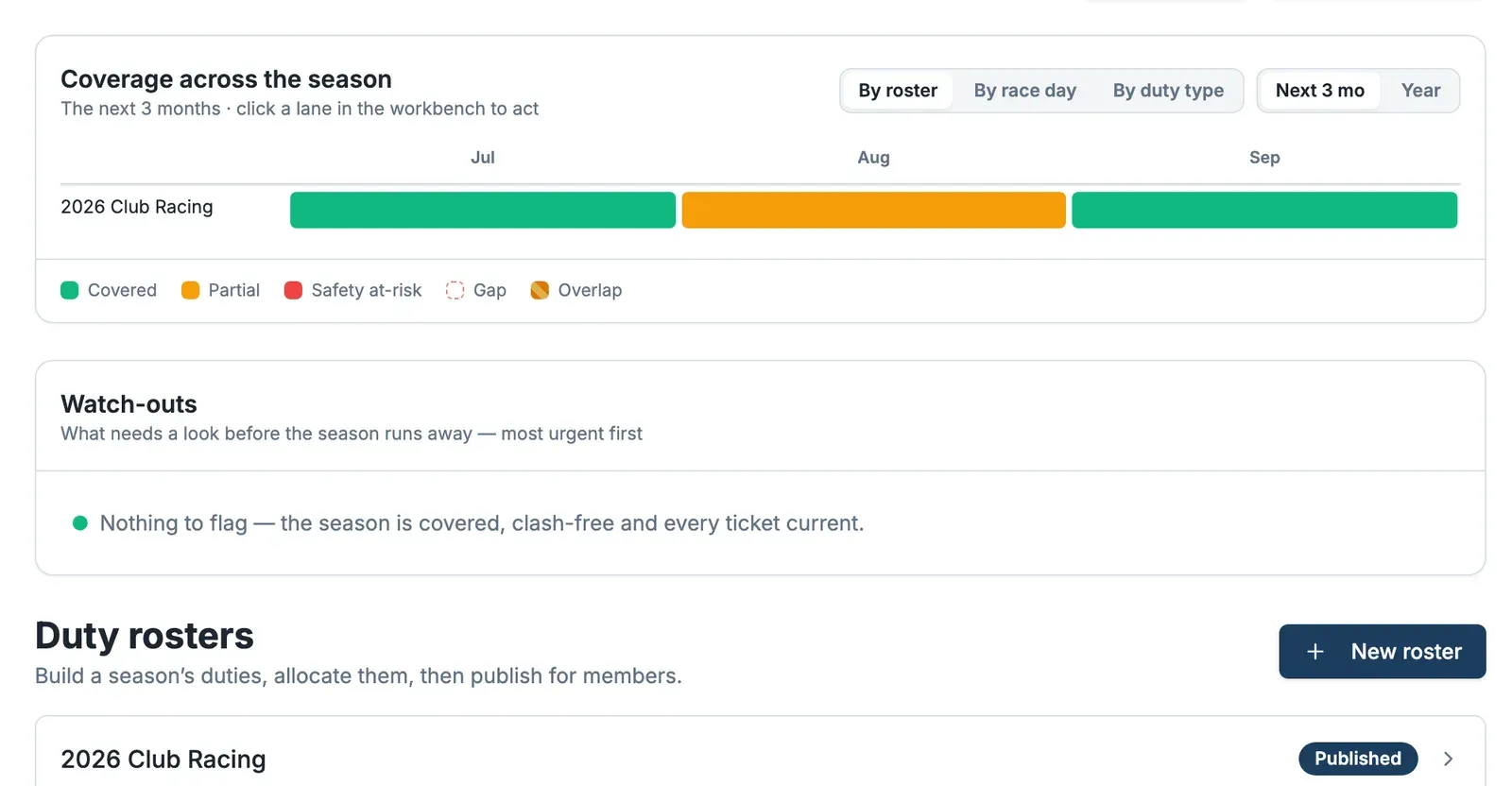
Task: Click the green Covered legend swatch
Action: (x=69, y=290)
